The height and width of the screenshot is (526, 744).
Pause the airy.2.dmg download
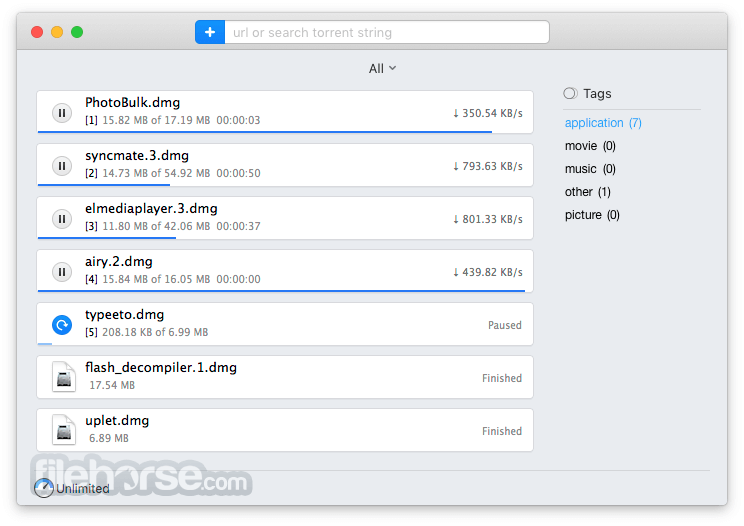(x=62, y=272)
